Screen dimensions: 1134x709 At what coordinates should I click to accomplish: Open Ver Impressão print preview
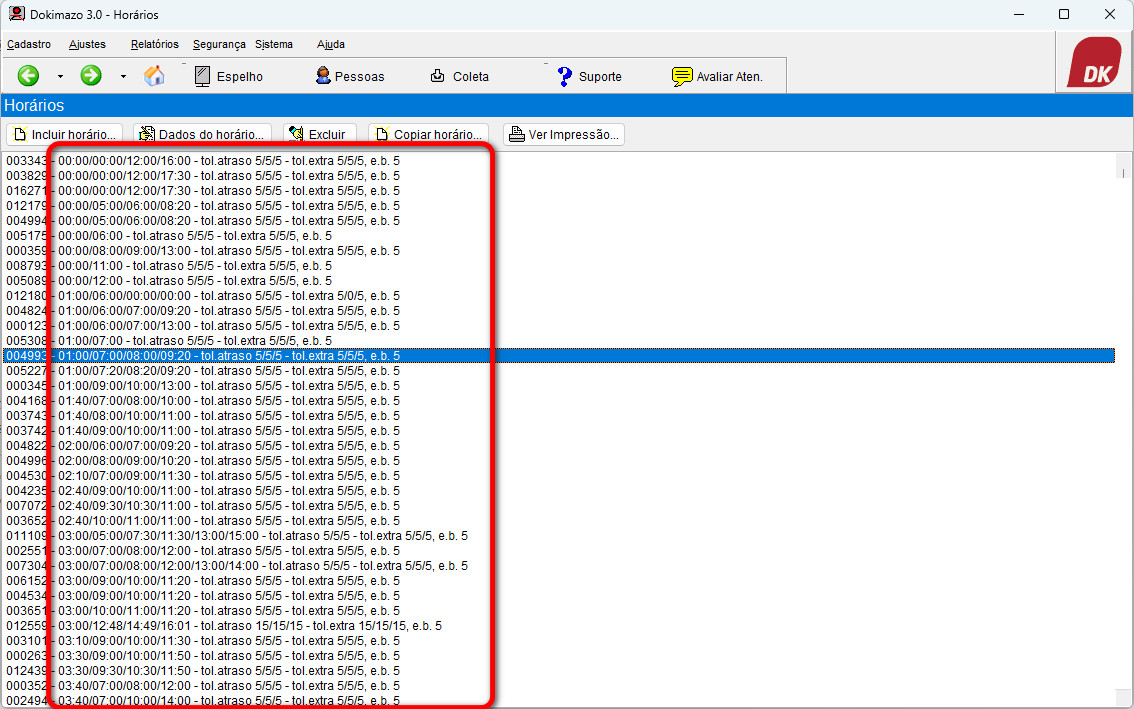point(564,134)
